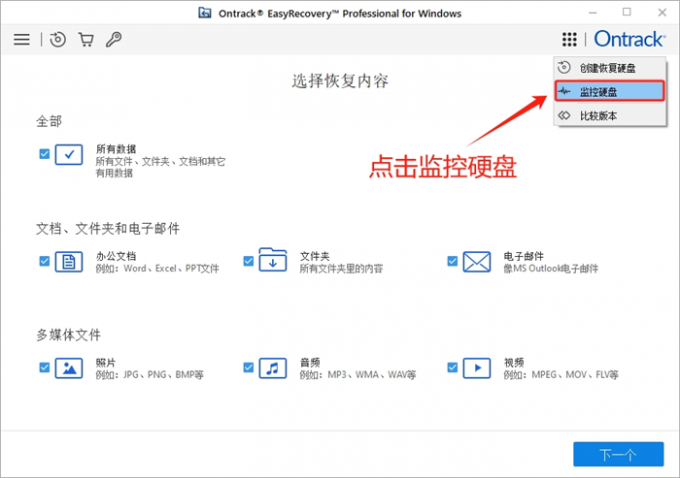Toggle the 电子邮件 checkbox

point(452,261)
